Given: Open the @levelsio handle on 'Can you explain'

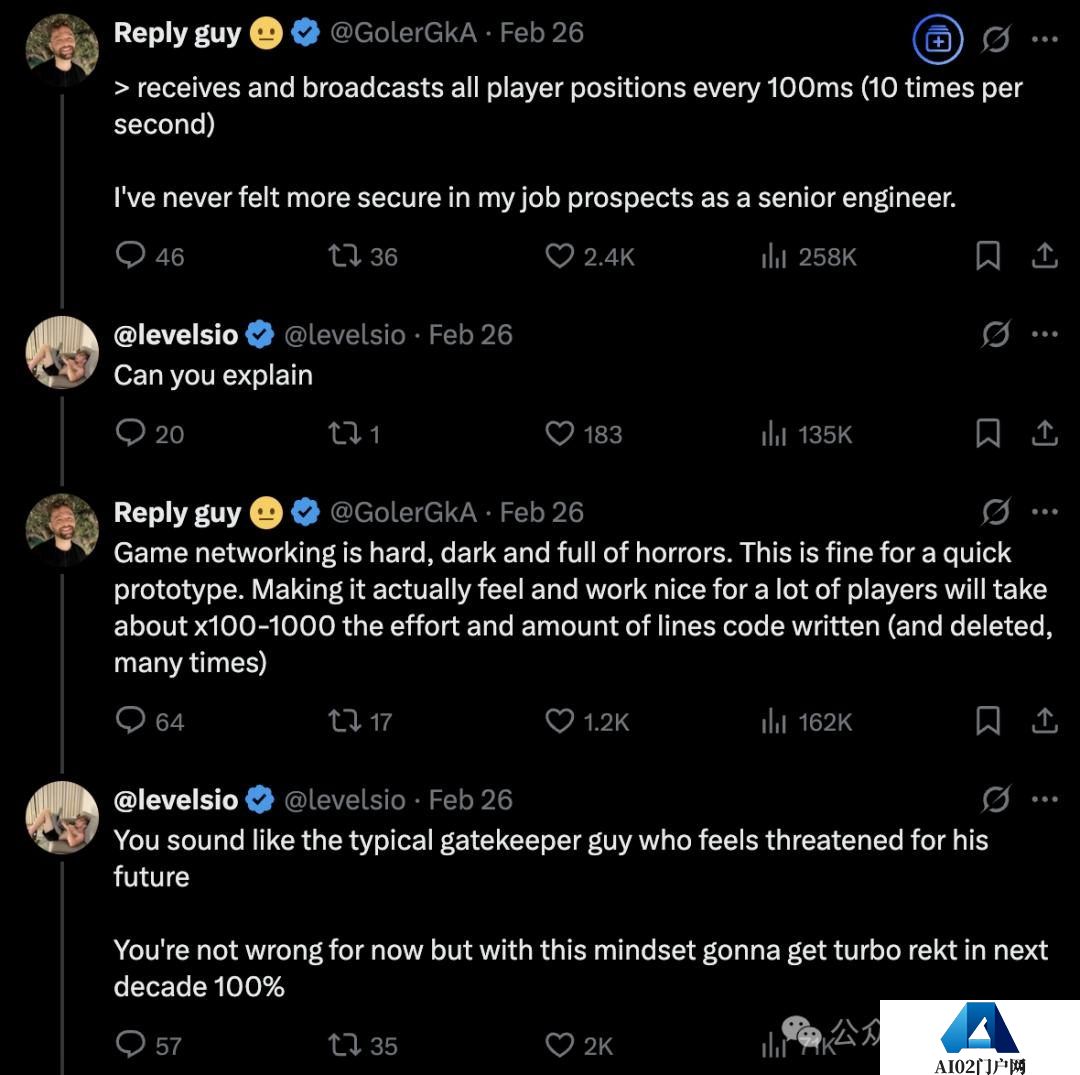Looking at the screenshot, I should [x=345, y=335].
